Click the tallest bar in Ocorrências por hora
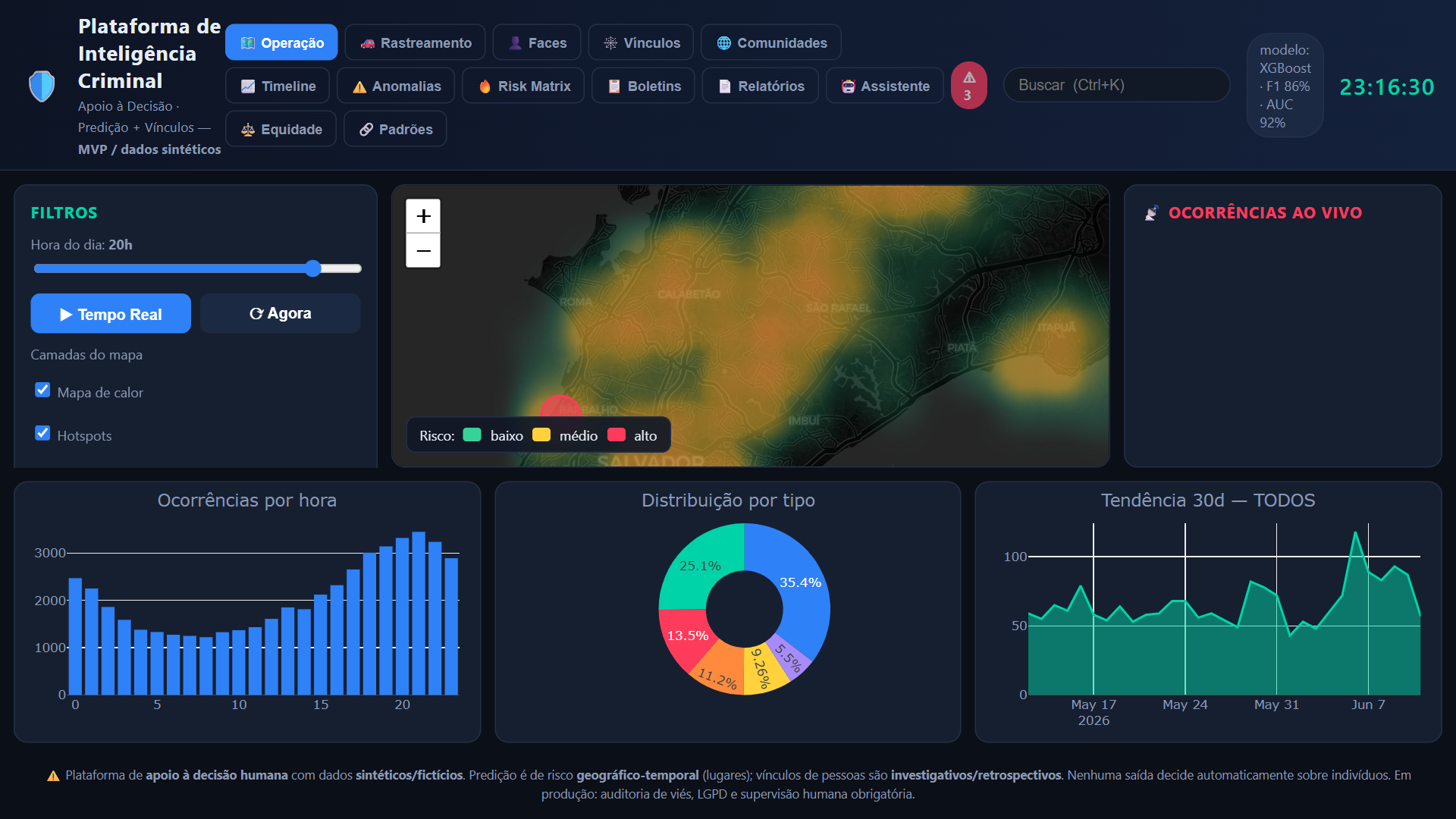Screen dimensions: 1456x819 [x=419, y=613]
